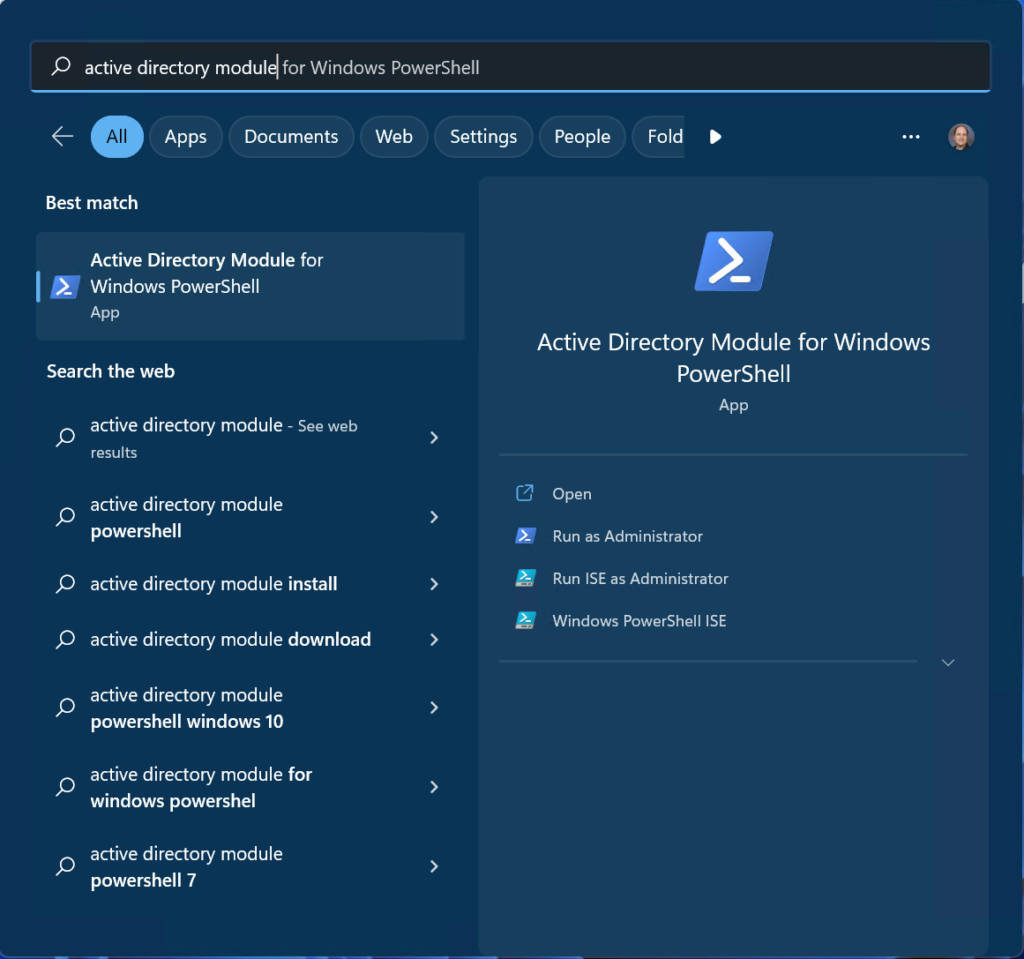The width and height of the screenshot is (1024, 959).
Task: Expand 'active directory module install' suggestion arrow
Action: tap(434, 584)
